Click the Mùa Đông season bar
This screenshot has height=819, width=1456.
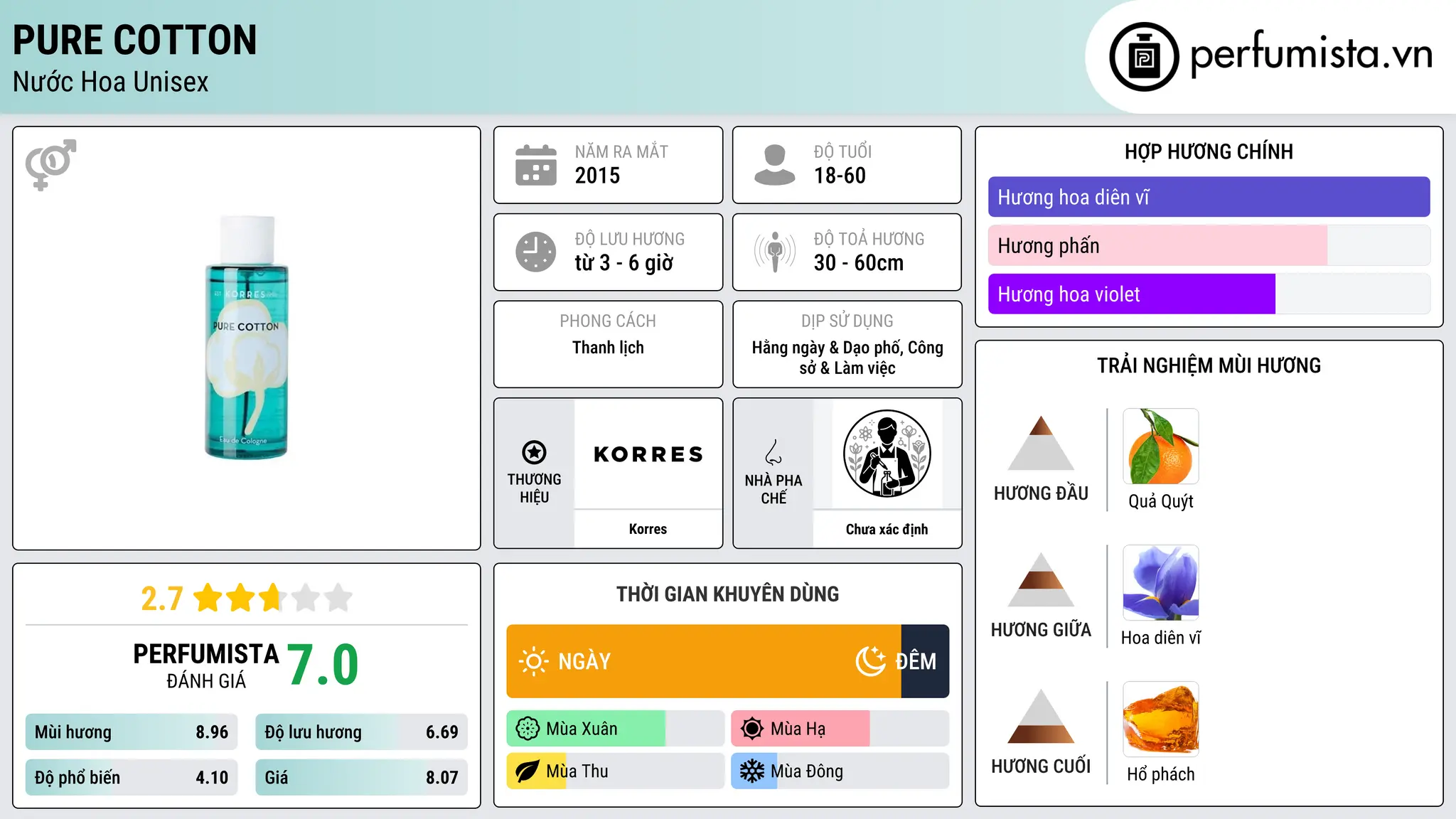point(840,771)
